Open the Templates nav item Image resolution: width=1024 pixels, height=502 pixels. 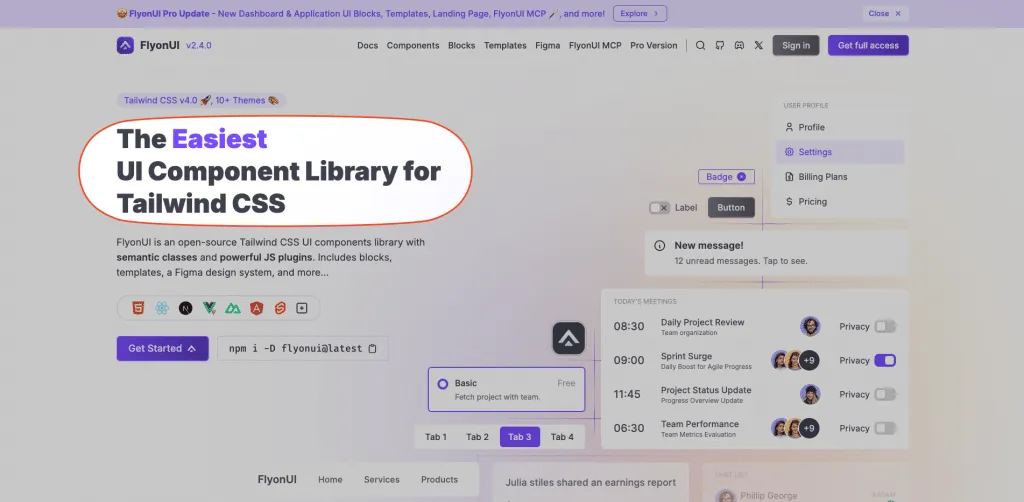[x=505, y=46]
